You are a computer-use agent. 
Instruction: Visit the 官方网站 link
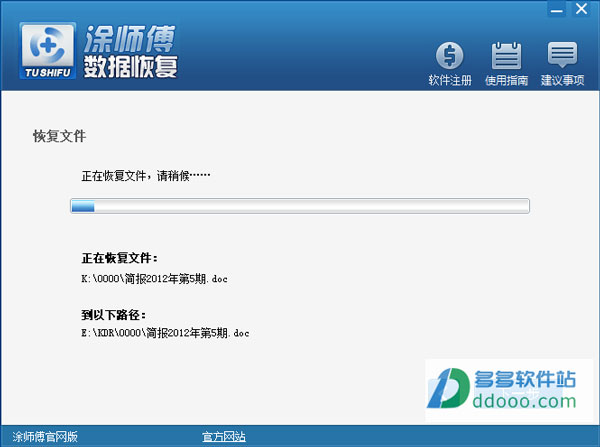tap(224, 436)
